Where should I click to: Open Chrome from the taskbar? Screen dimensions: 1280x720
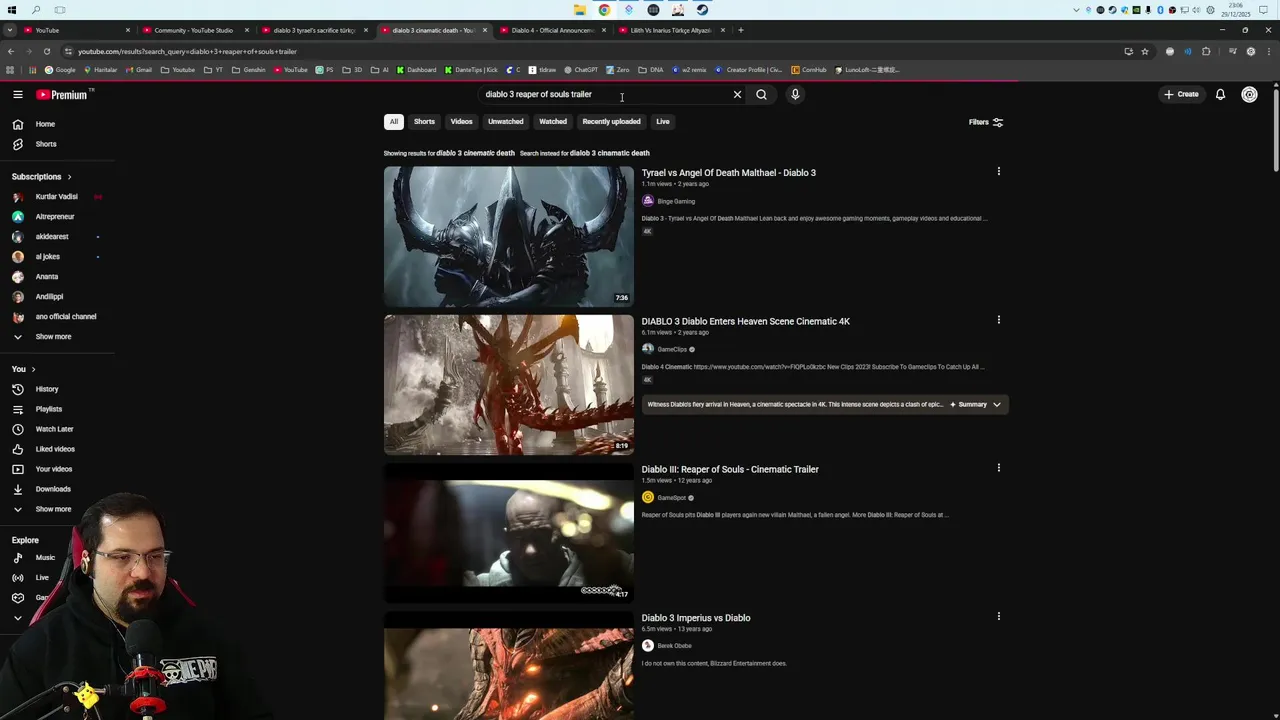point(604,10)
